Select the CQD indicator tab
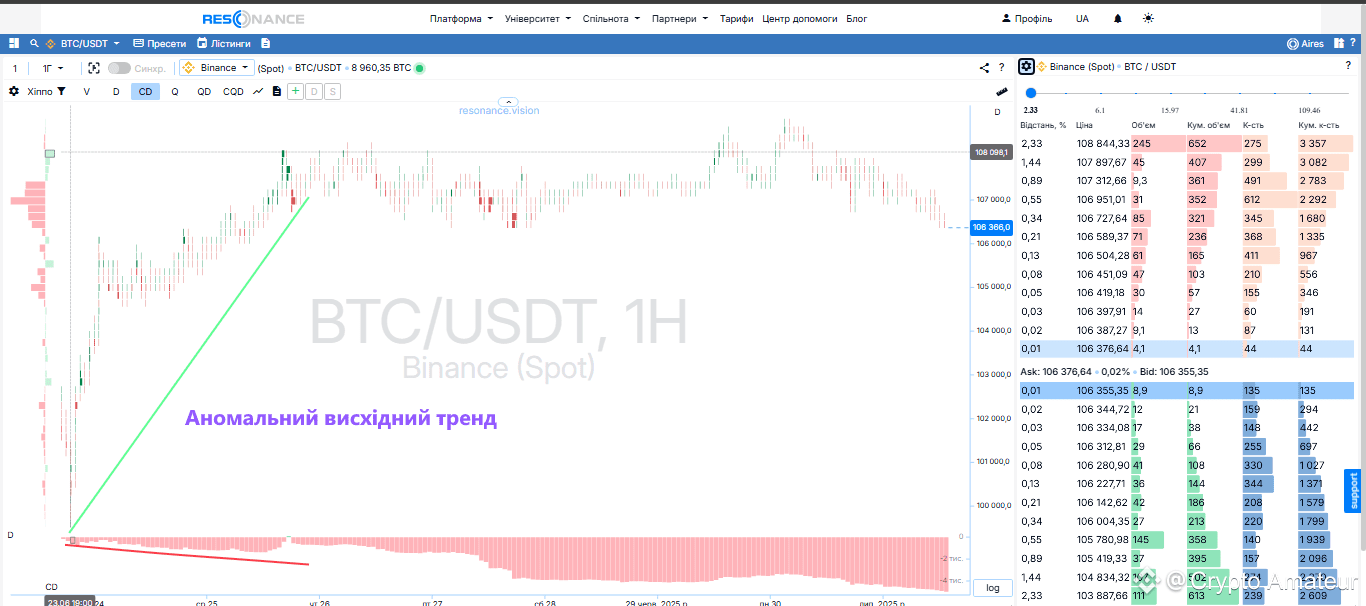This screenshot has width=1366, height=606. (x=233, y=91)
